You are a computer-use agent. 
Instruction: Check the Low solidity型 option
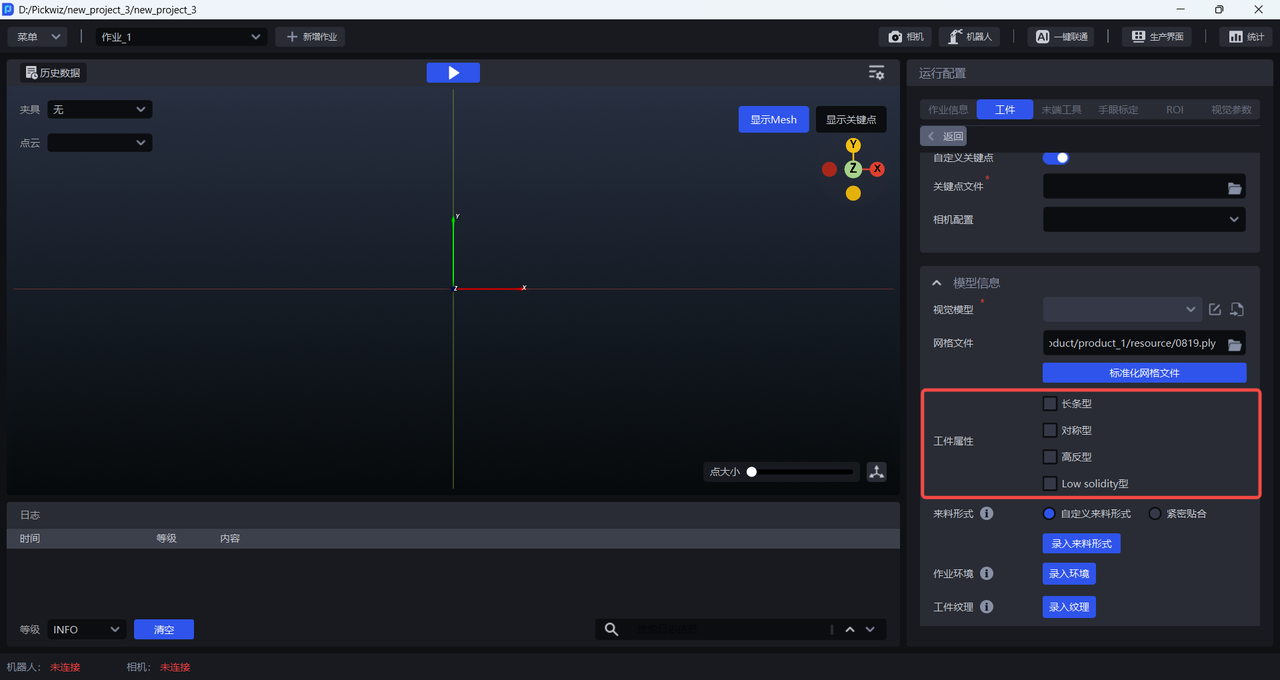coord(1050,484)
